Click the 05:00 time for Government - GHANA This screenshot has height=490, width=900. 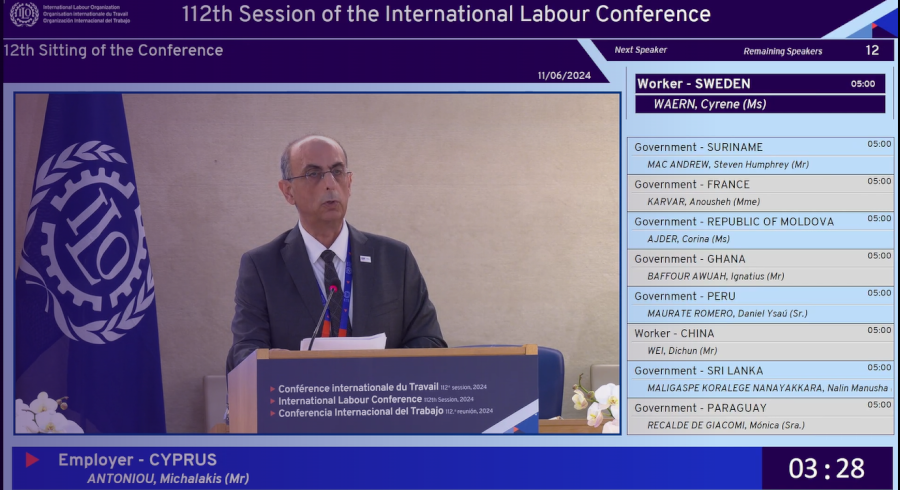click(x=879, y=256)
